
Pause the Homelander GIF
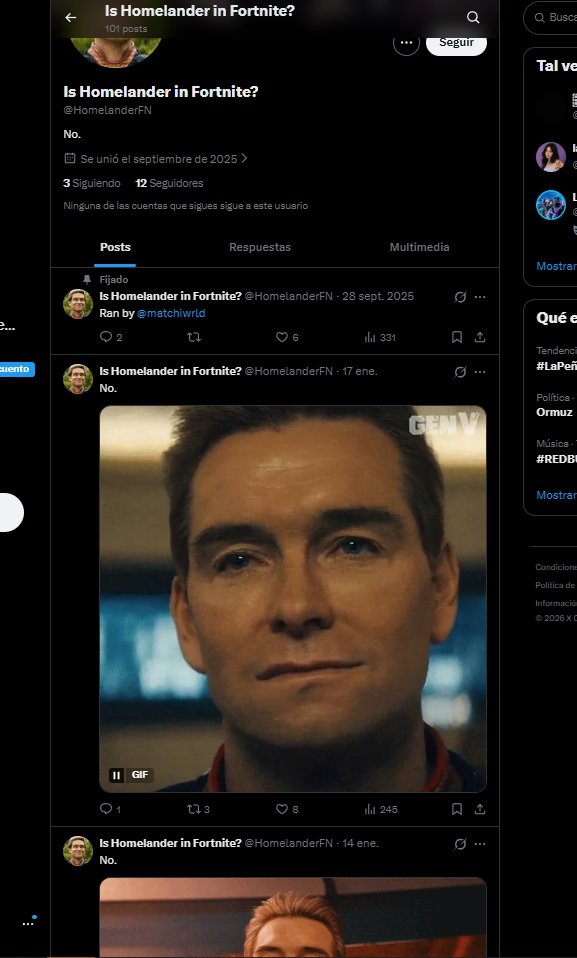click(116, 775)
